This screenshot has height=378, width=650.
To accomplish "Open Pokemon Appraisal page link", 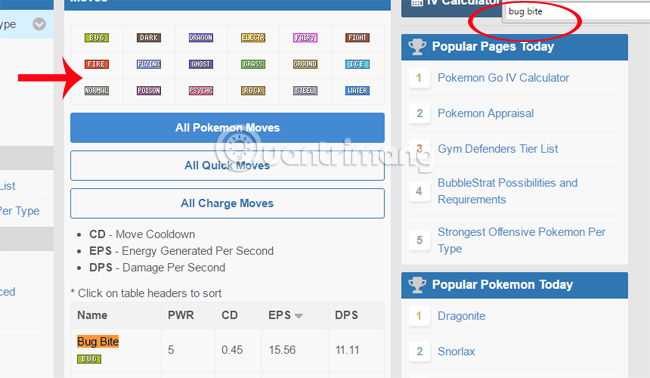I will click(x=485, y=113).
